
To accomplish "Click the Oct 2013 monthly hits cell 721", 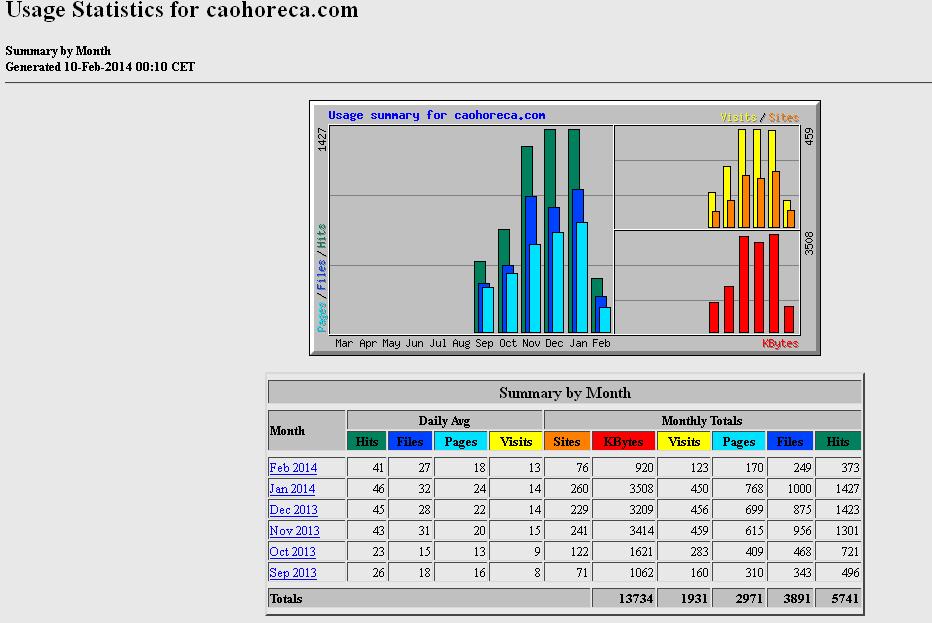I will coord(838,552).
